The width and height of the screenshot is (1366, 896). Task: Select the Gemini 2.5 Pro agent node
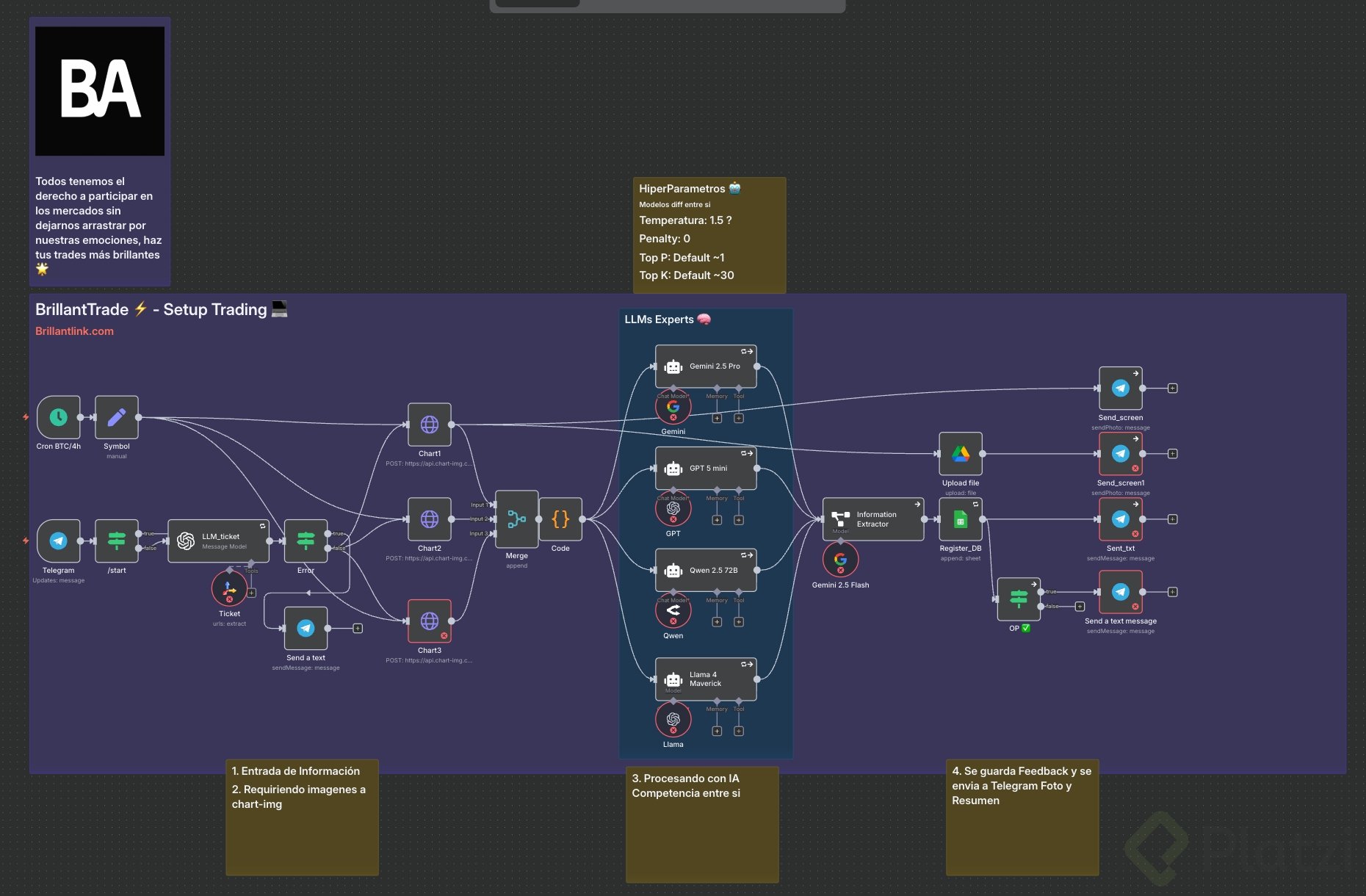(706, 366)
